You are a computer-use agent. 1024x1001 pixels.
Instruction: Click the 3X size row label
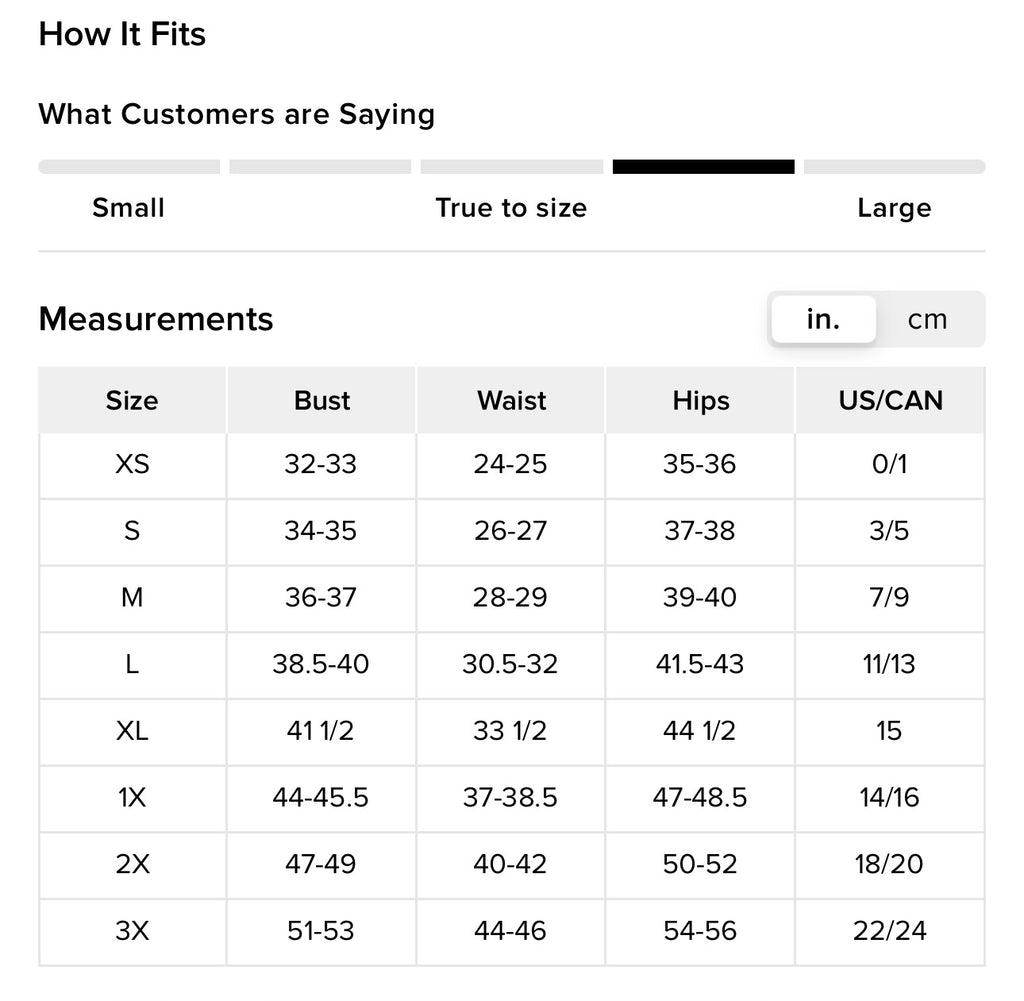[132, 931]
